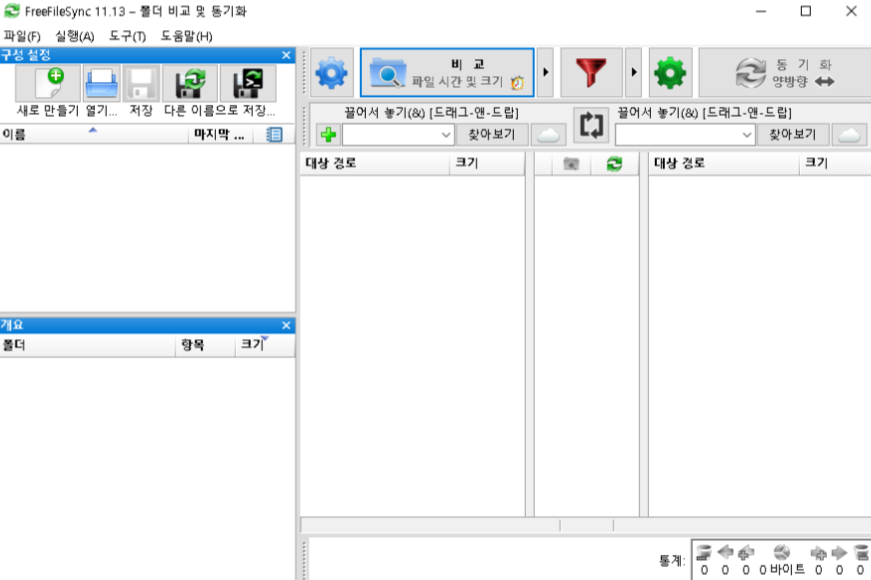Click statistics update-left arrow icon

pyautogui.click(x=725, y=552)
